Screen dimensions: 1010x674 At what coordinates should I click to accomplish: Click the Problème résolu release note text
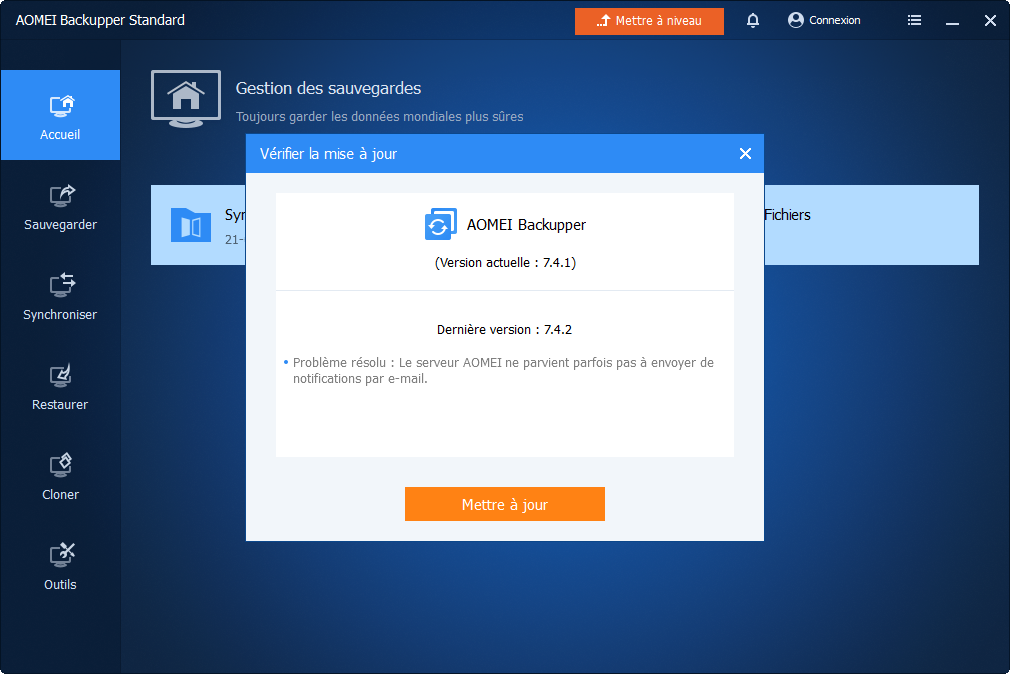pos(503,371)
